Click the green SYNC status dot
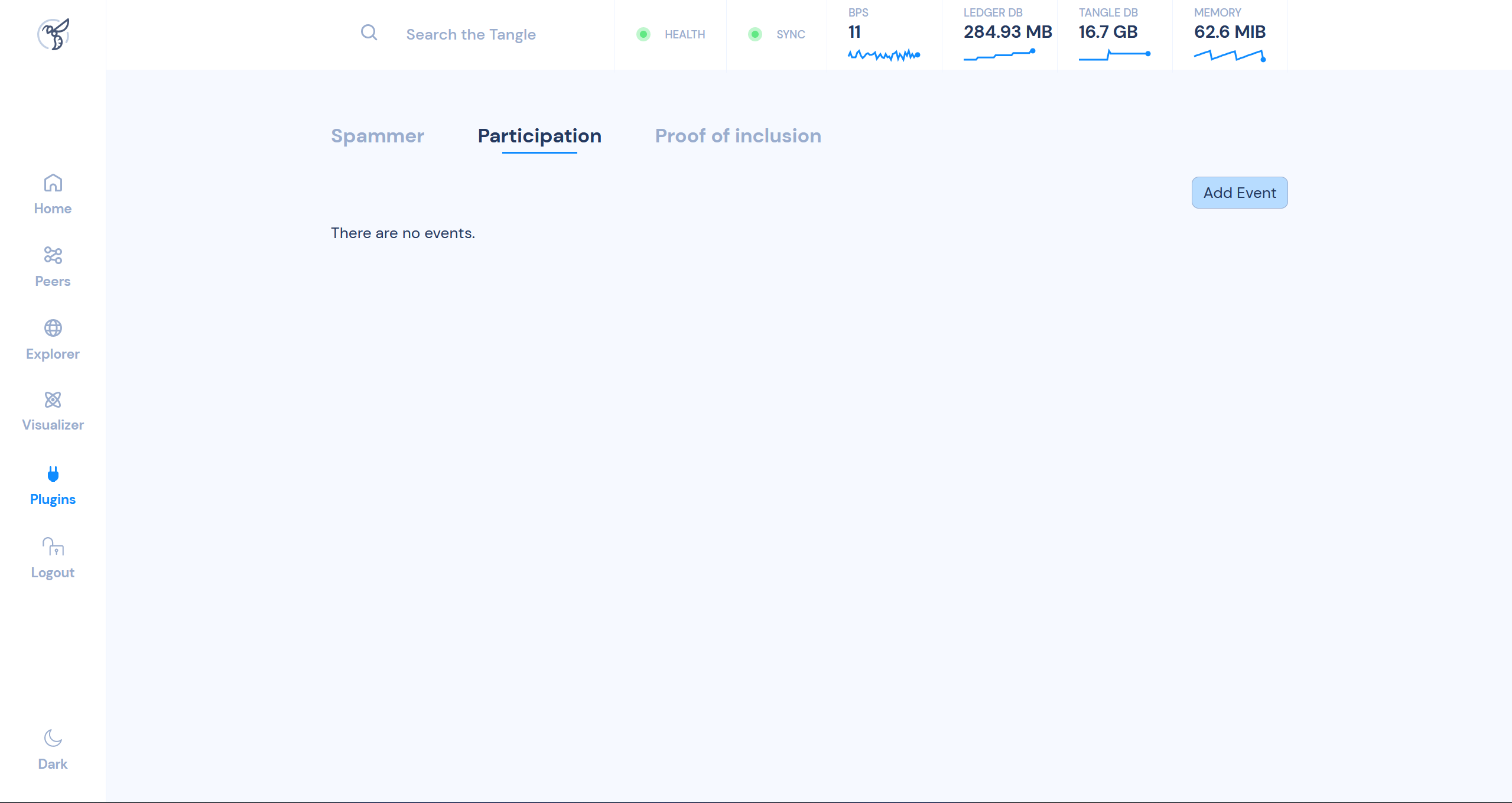This screenshot has width=1512, height=803. pyautogui.click(x=755, y=34)
